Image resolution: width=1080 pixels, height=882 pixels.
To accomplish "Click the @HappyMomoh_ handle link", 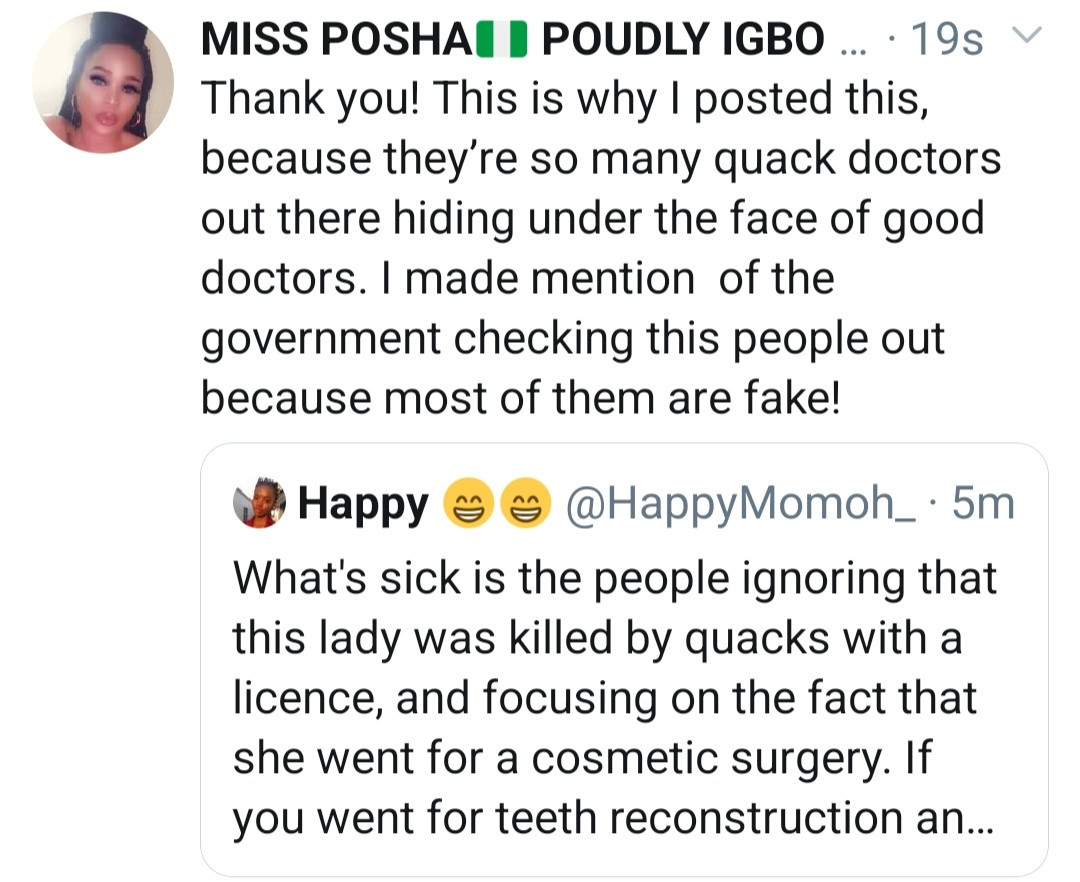I will [737, 504].
